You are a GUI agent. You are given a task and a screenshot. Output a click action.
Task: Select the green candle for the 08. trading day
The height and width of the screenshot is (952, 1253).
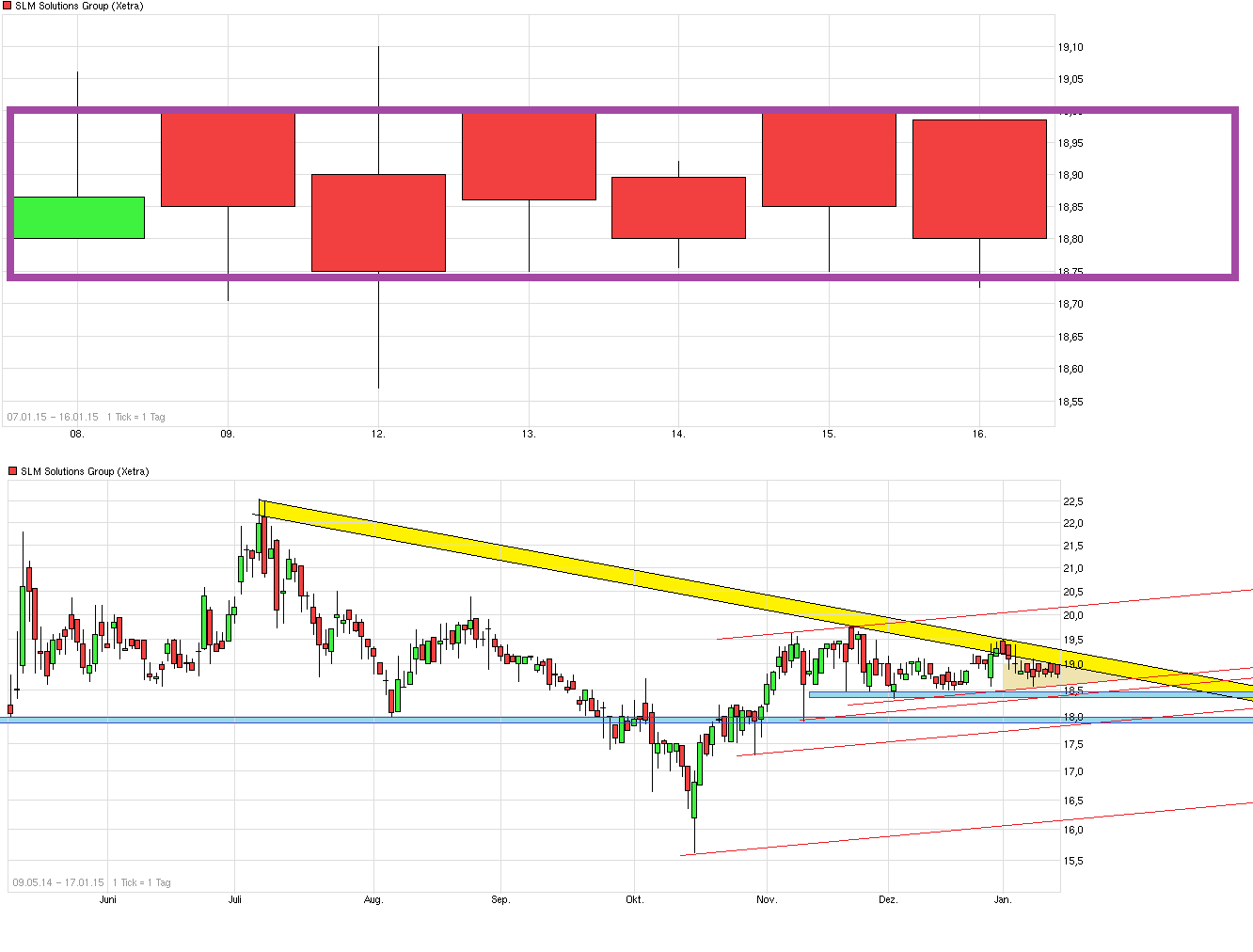[79, 217]
